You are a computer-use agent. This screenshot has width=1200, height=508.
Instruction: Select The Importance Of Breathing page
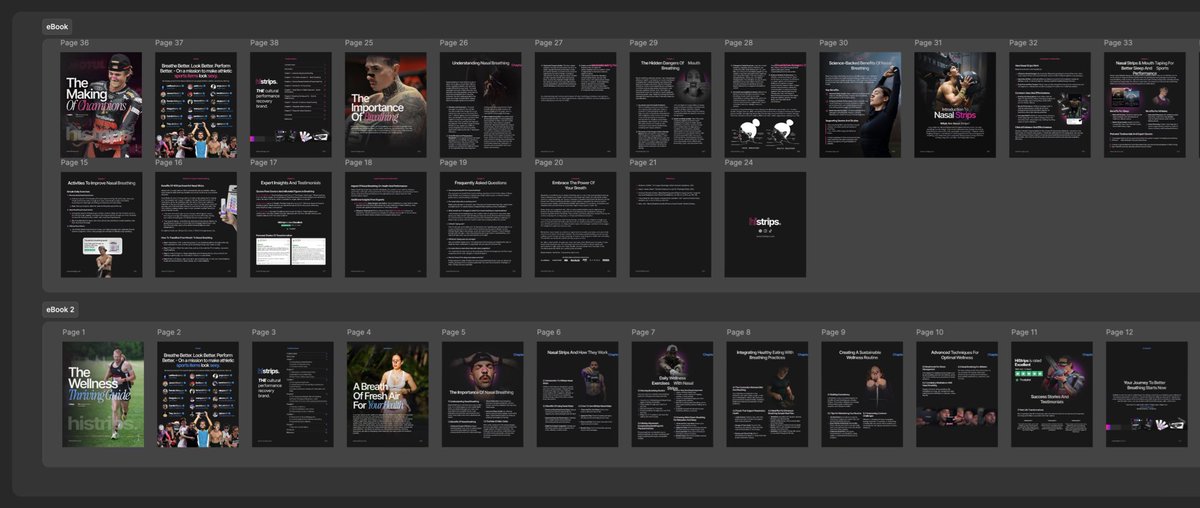(386, 104)
